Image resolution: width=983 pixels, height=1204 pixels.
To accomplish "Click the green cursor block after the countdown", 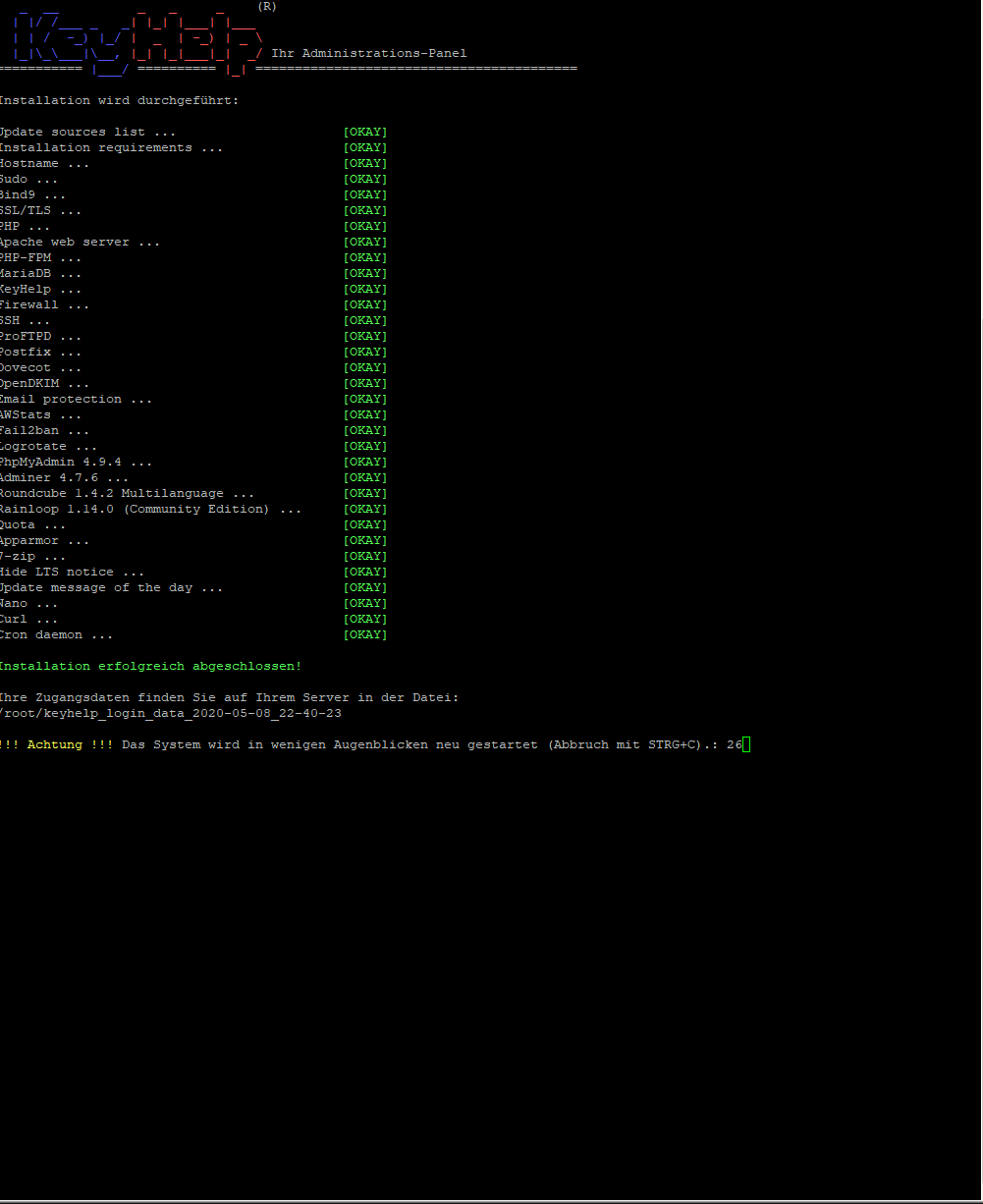I will 746,745.
